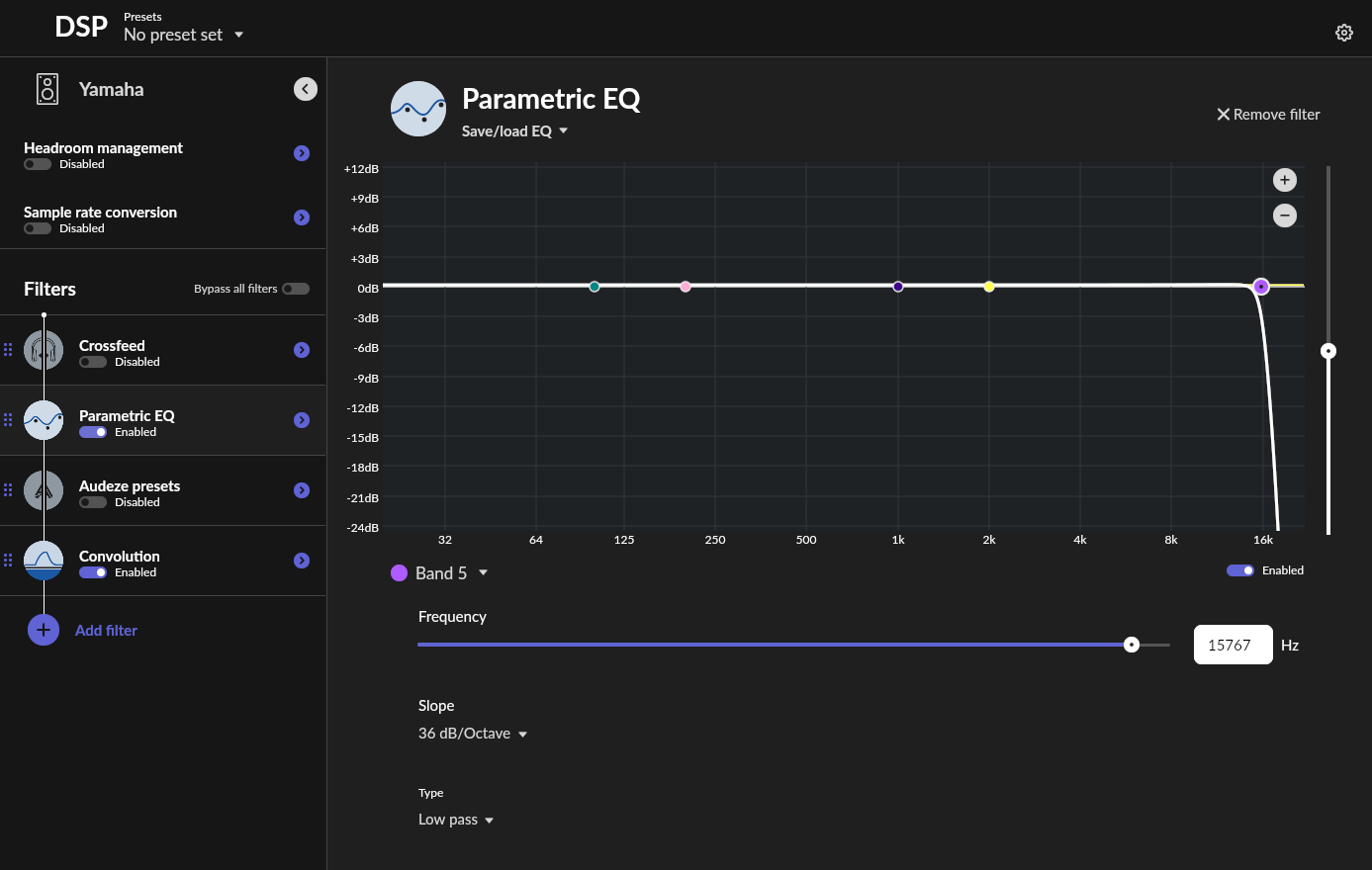Click the zoom out minus icon on graph
The height and width of the screenshot is (870, 1372).
pyautogui.click(x=1284, y=216)
